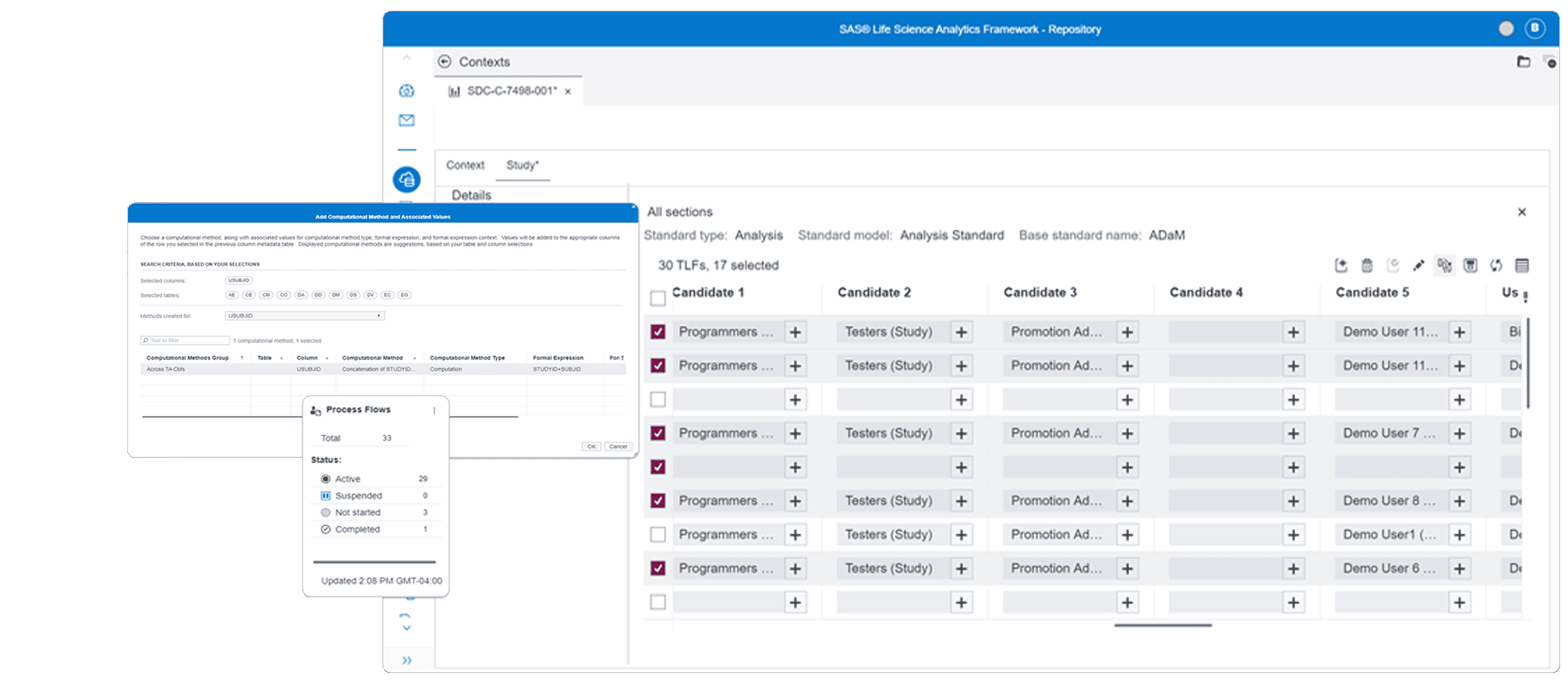Open the mail envelope icon in left sidebar
The image size is (1568, 687).
(407, 120)
